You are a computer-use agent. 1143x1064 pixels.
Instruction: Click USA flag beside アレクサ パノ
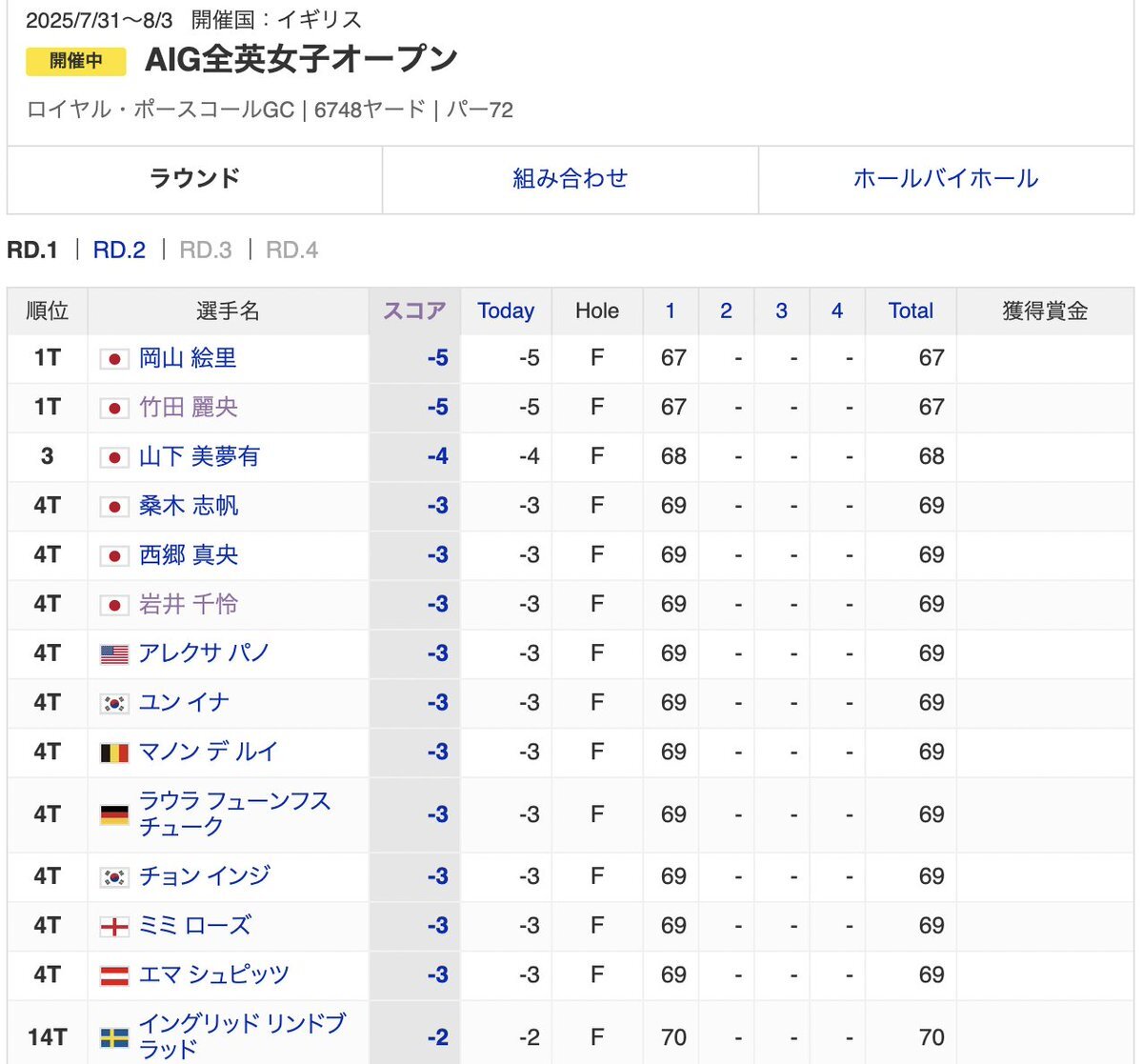click(114, 654)
